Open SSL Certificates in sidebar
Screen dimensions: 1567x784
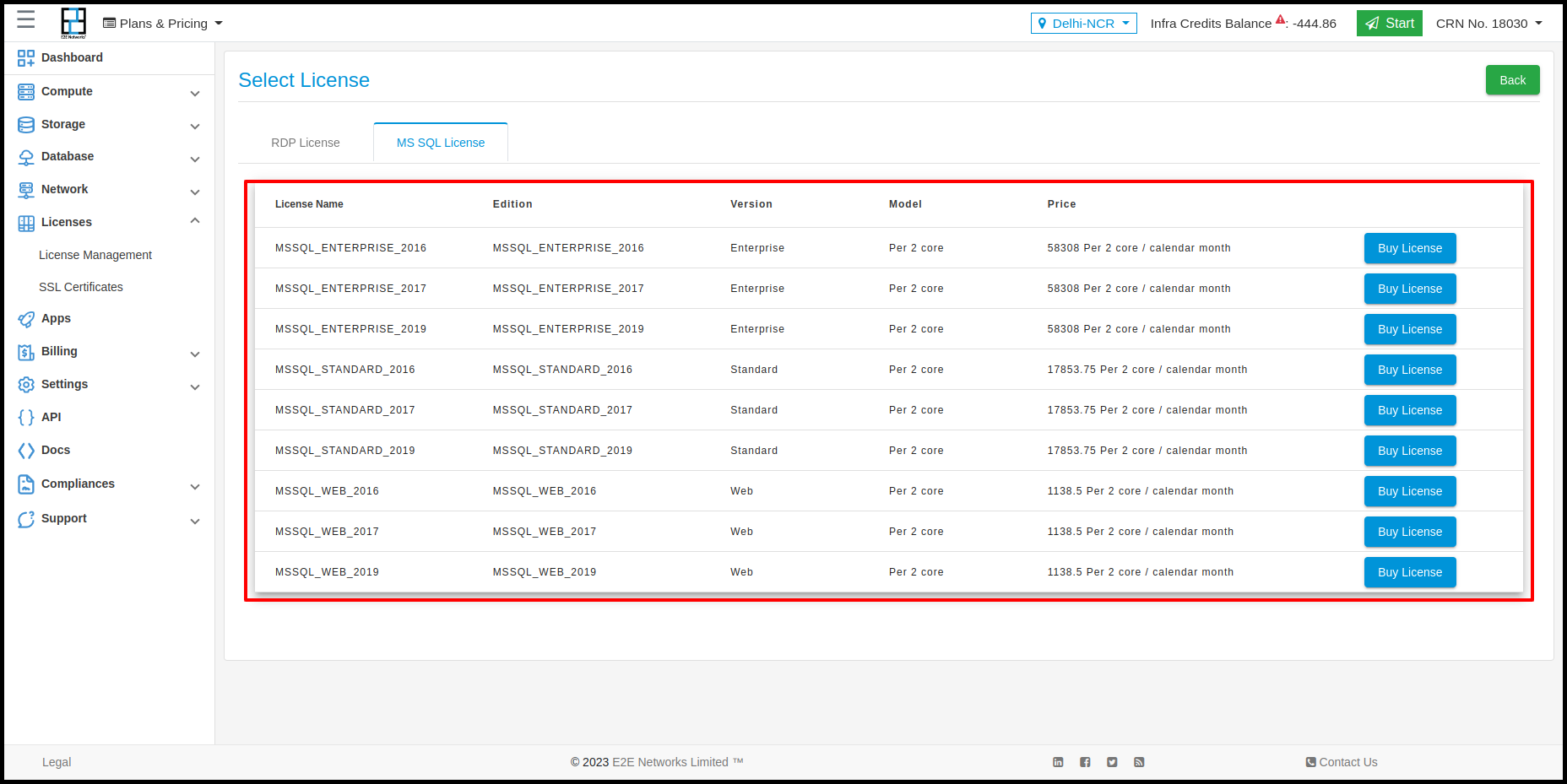click(x=81, y=287)
